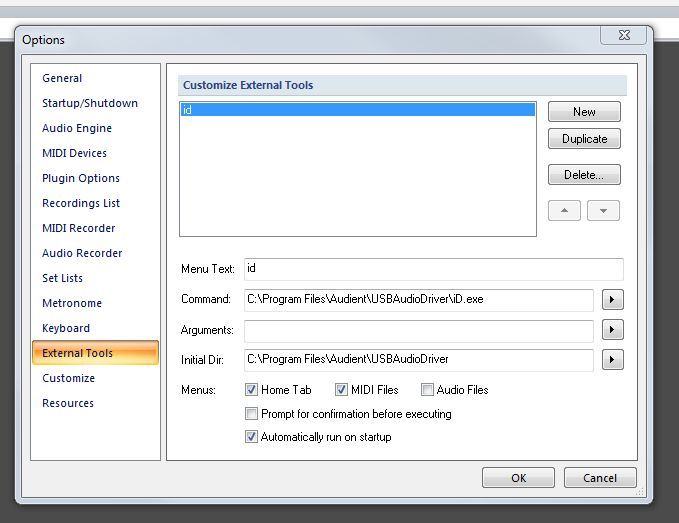
Task: Open Command field browse arrow menu
Action: (612, 300)
